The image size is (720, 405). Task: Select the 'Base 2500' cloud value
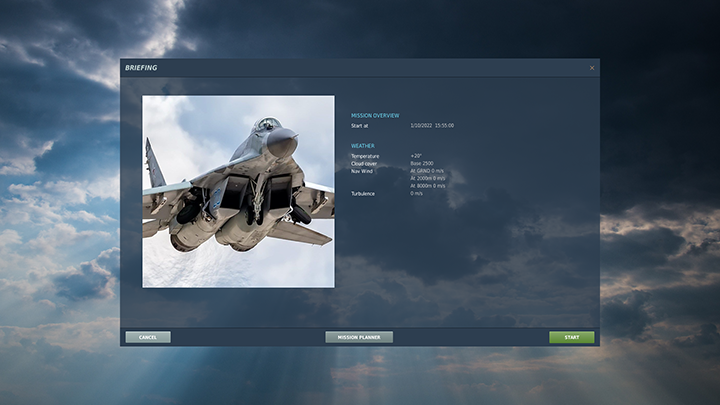click(421, 163)
